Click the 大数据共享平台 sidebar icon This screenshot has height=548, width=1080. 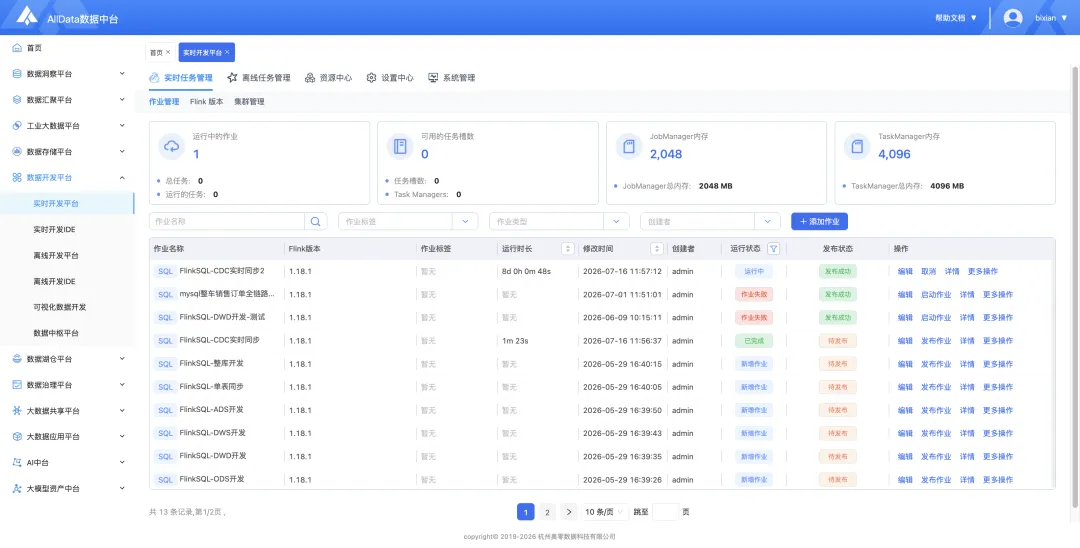[x=17, y=411]
